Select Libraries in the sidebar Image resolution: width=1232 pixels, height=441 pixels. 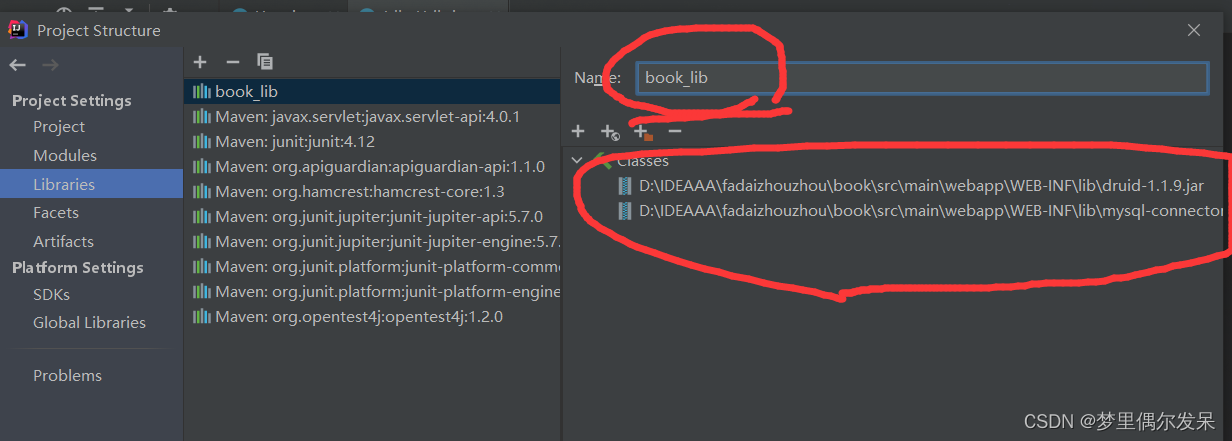(x=64, y=185)
